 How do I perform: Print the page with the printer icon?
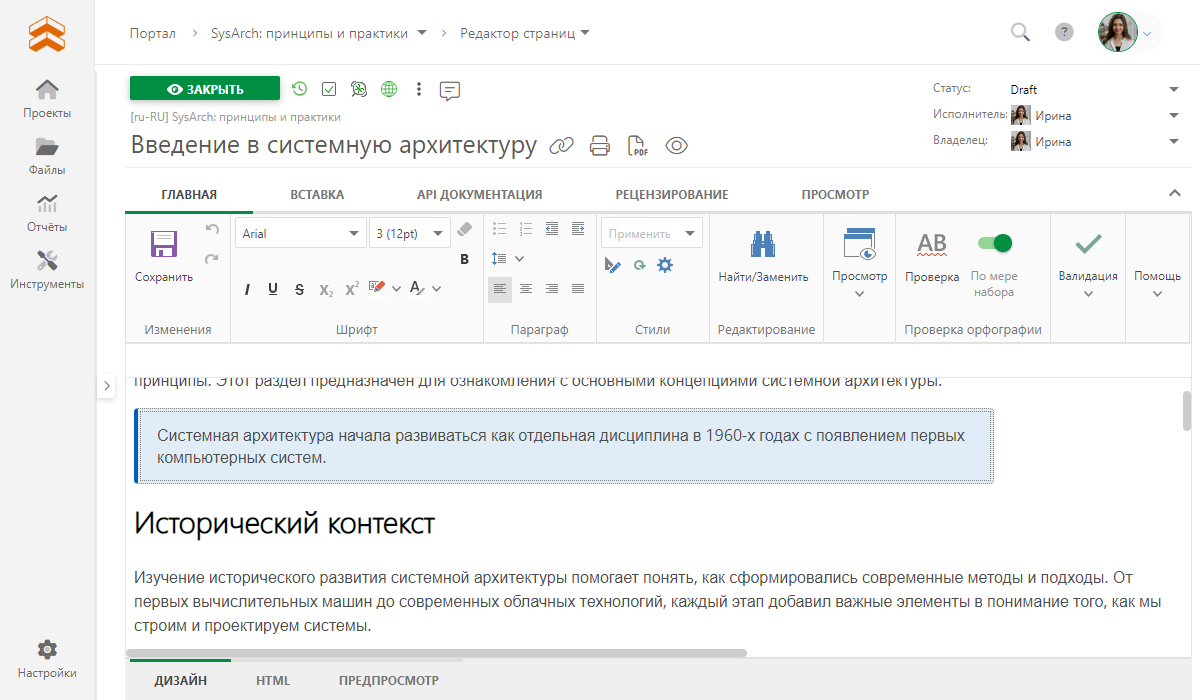[600, 146]
